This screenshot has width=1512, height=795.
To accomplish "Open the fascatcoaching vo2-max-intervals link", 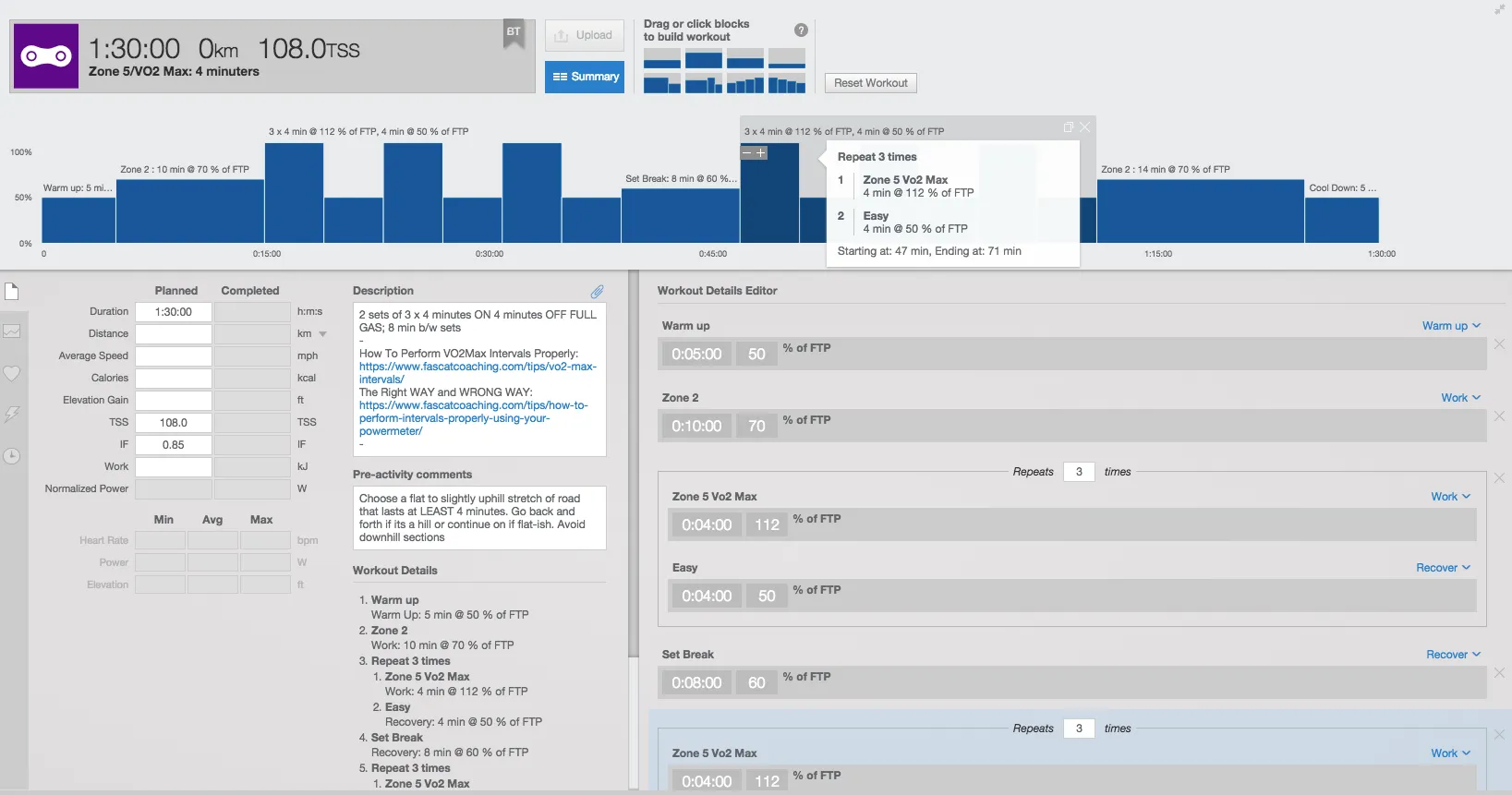I will (478, 373).
